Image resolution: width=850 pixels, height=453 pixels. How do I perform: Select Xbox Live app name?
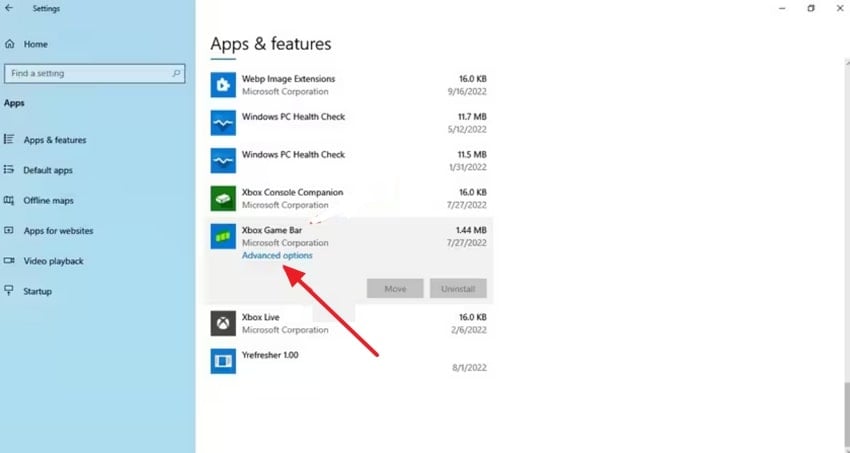click(x=261, y=317)
